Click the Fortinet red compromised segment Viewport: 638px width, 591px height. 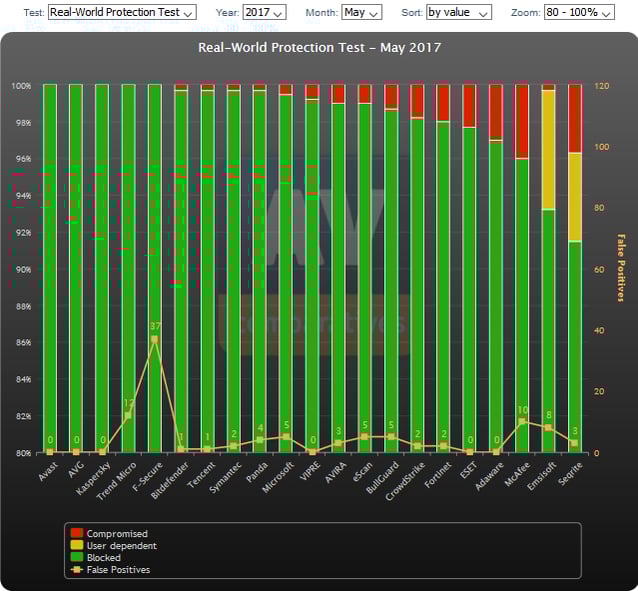(x=443, y=103)
